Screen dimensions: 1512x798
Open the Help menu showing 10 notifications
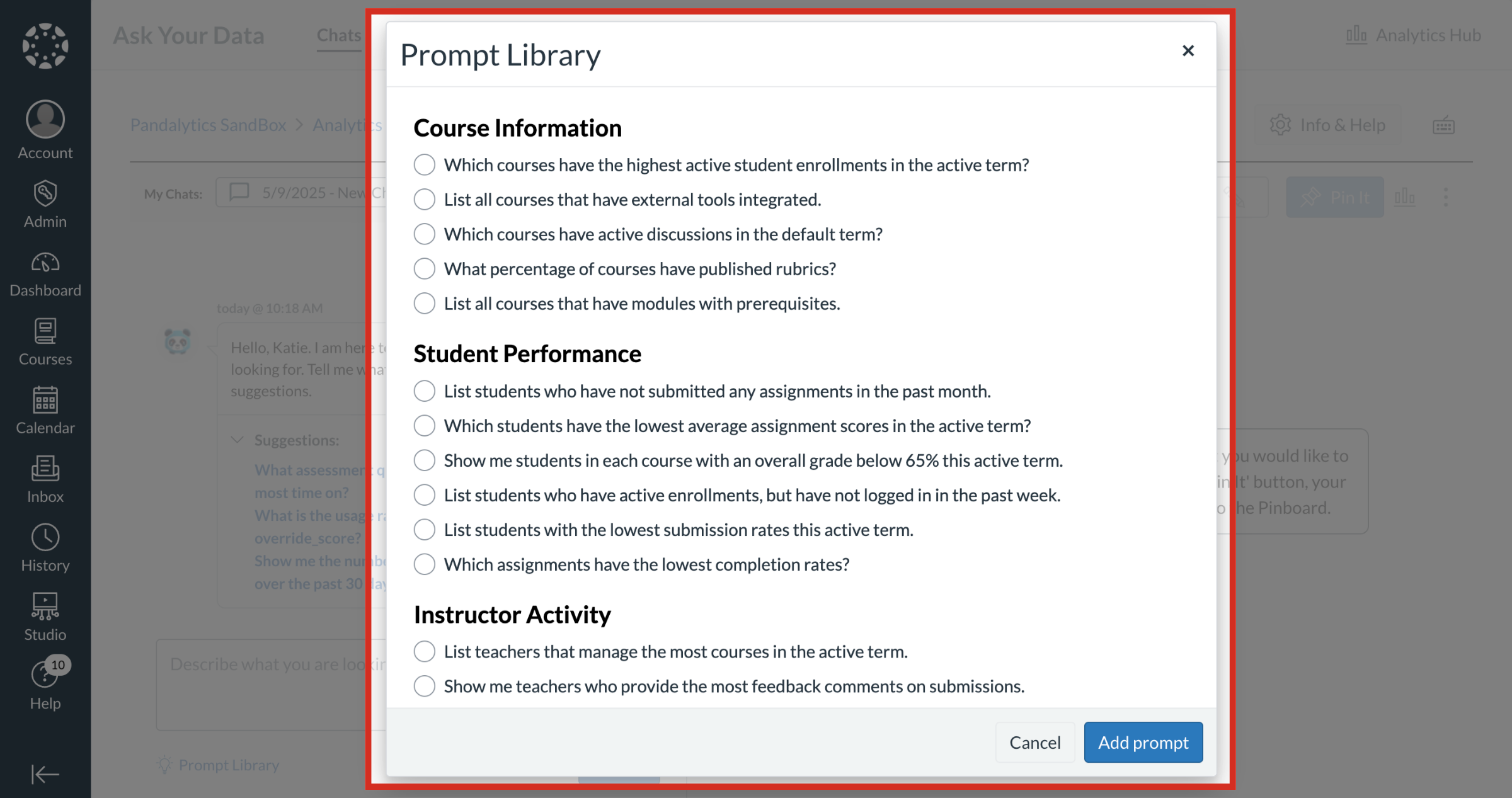(45, 683)
